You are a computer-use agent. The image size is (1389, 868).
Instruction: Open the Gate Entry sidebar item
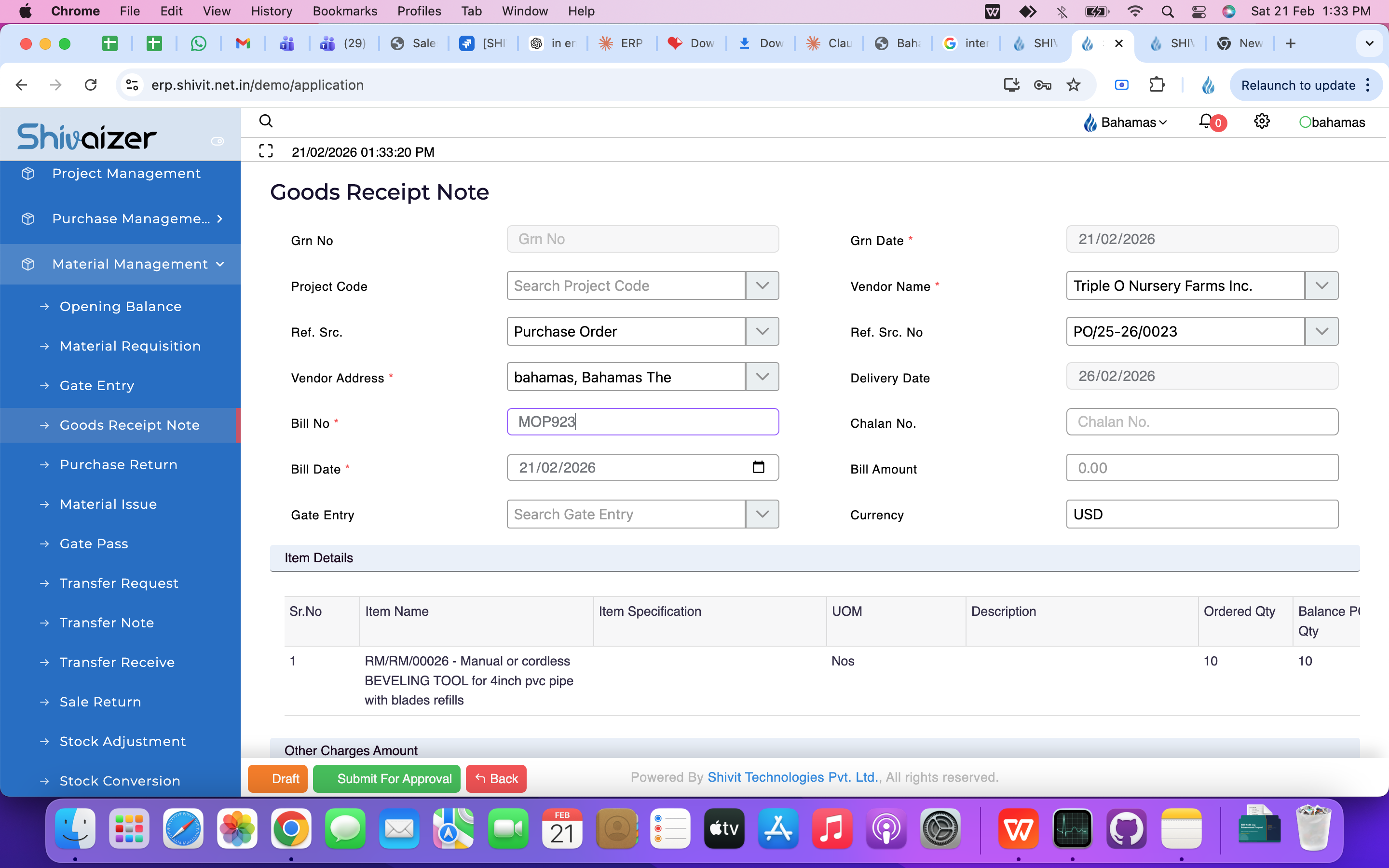(x=96, y=385)
